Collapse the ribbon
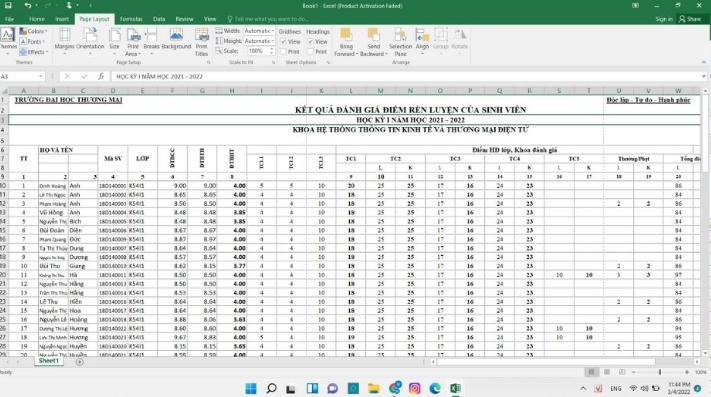The image size is (711, 397). coord(704,63)
